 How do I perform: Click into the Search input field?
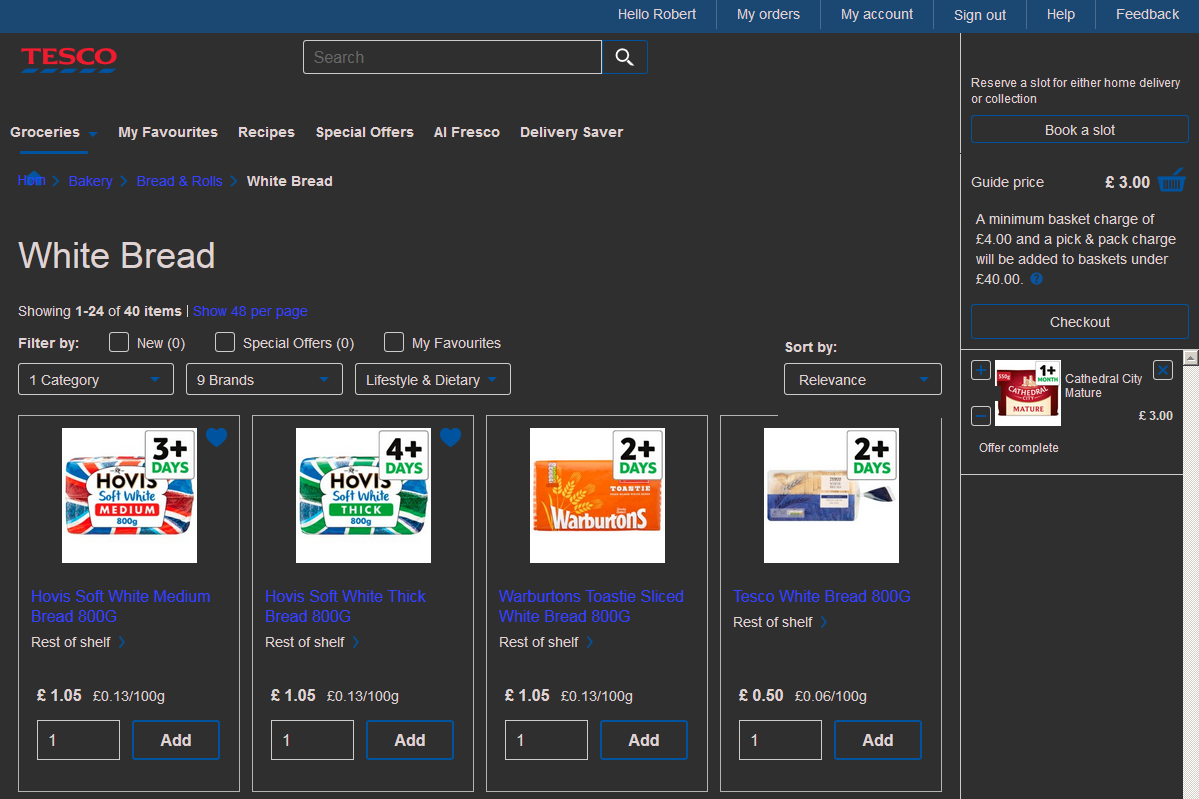pos(453,57)
